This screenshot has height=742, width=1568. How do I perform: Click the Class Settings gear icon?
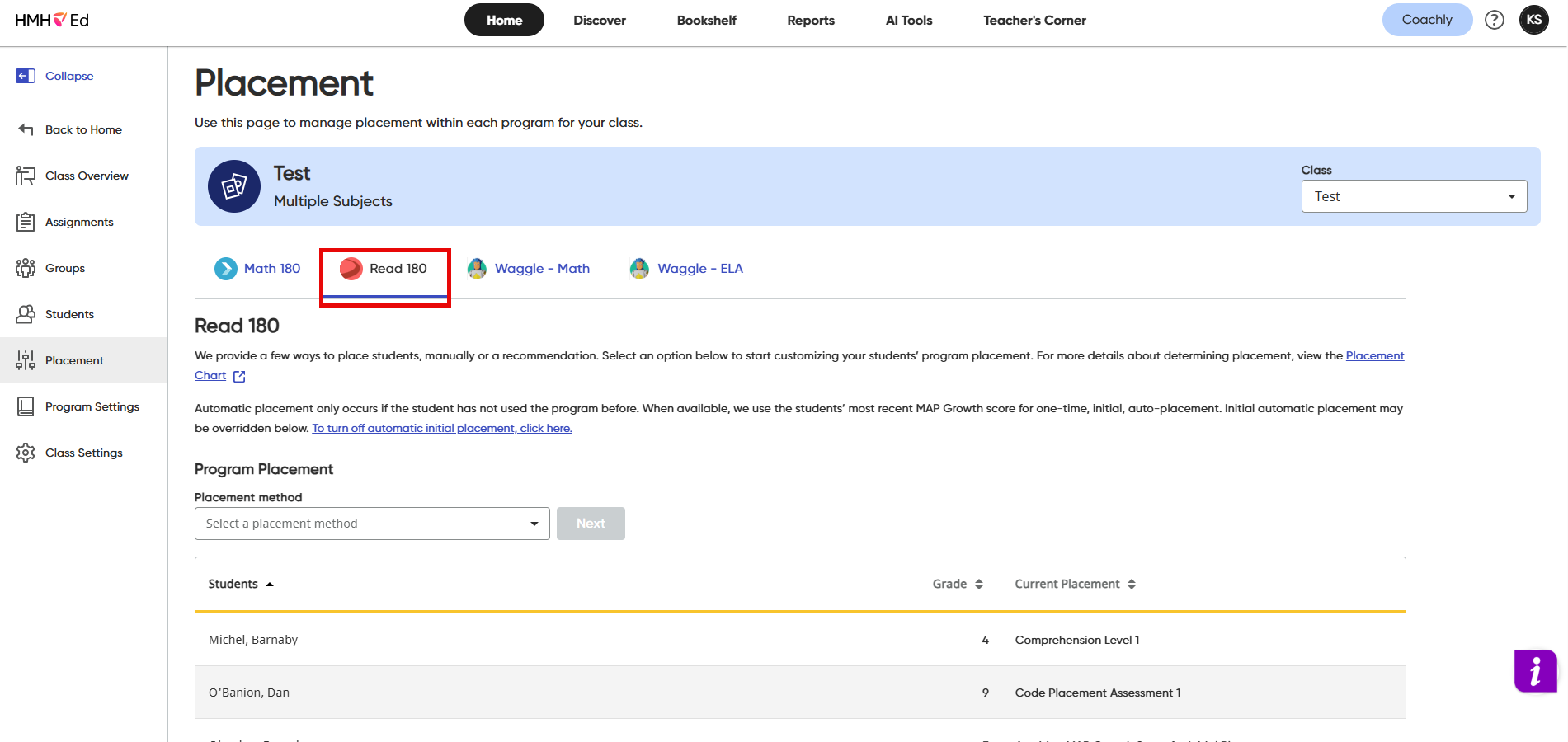click(26, 453)
